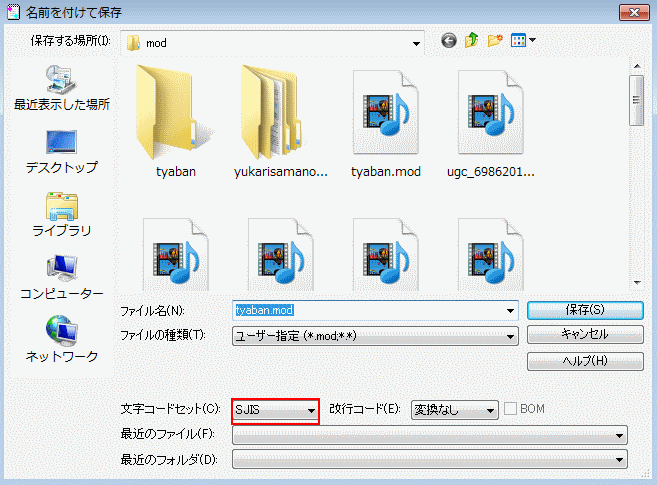
Task: Open the 文字コードセット SJIS dropdown
Action: pos(275,410)
